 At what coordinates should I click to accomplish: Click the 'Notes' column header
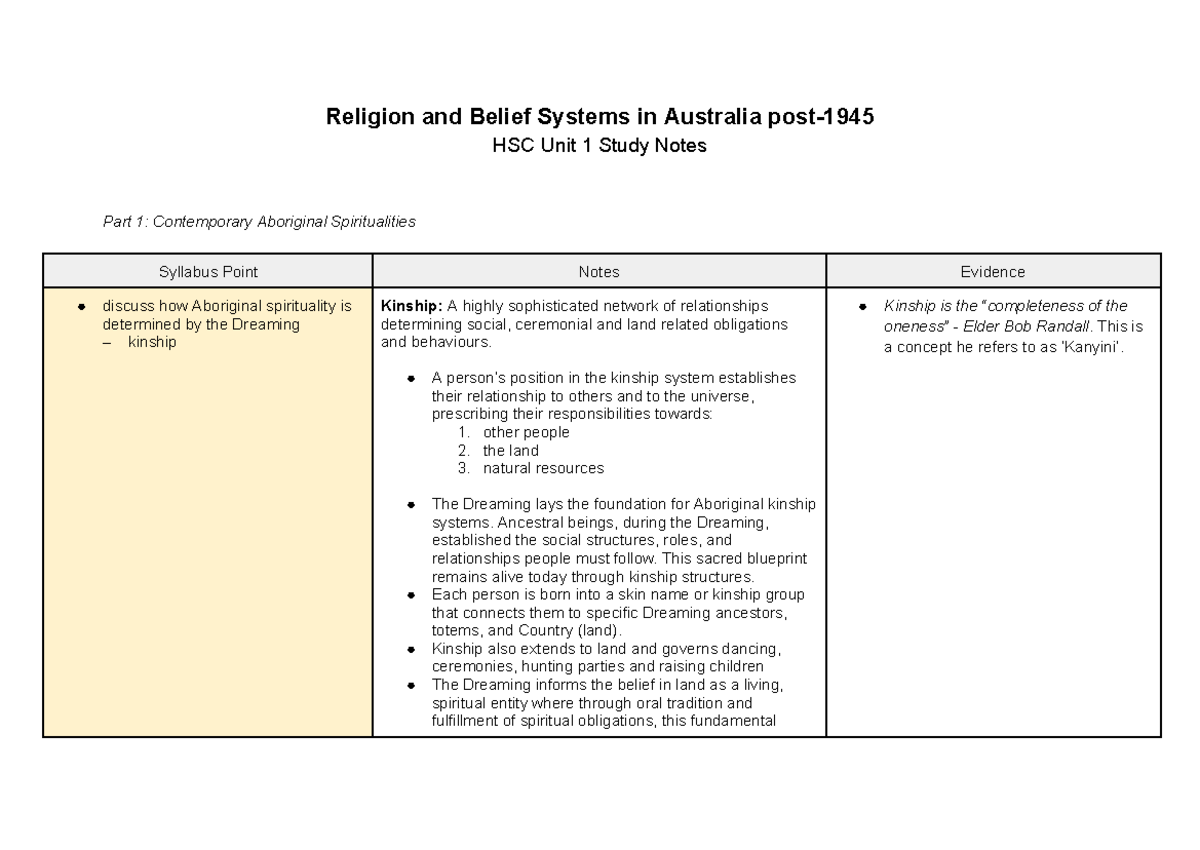click(599, 271)
